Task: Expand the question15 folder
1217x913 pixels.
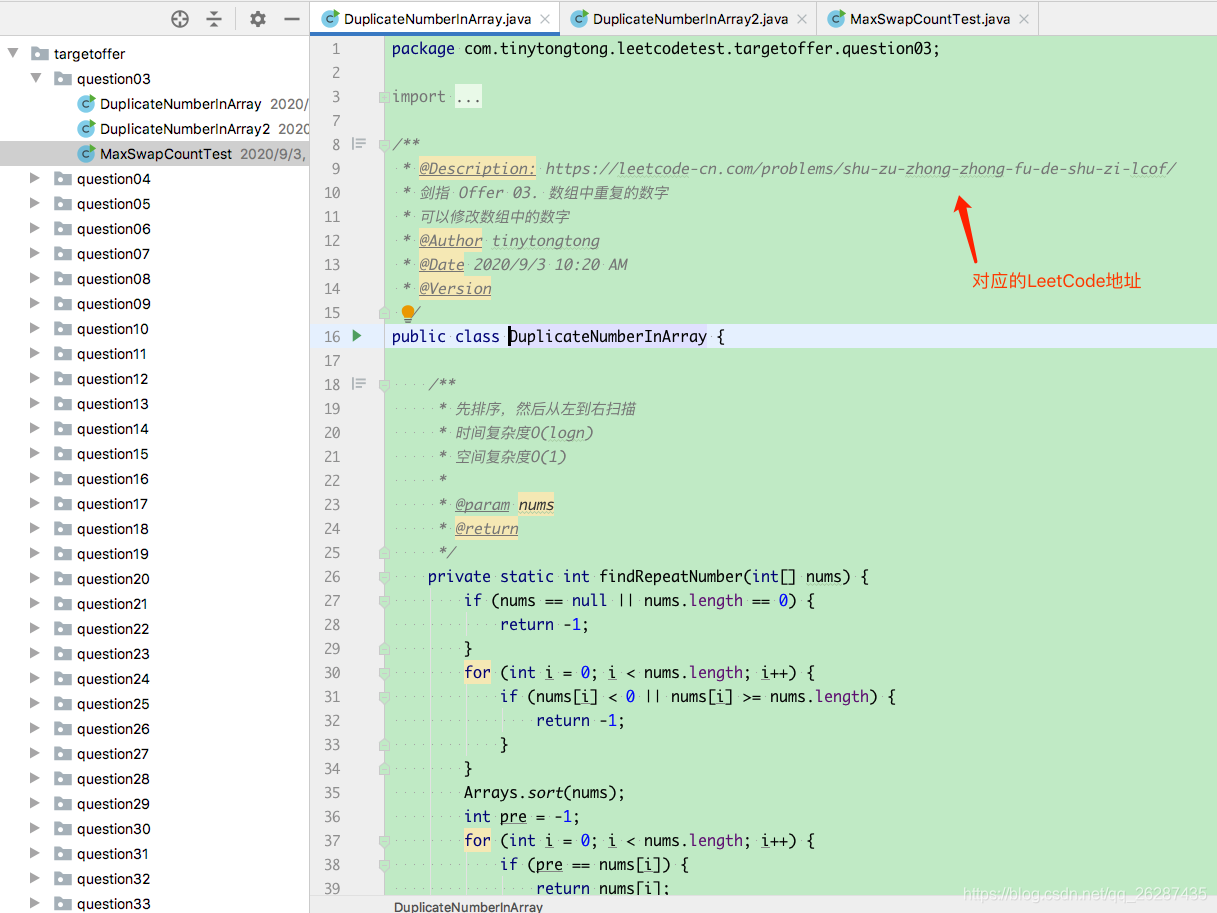Action: (36, 454)
